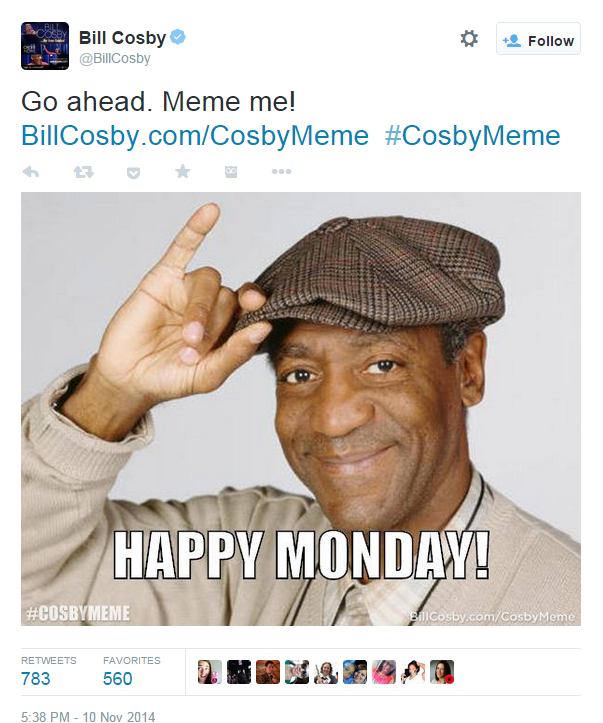Retweet using the retweet arrows icon
Screen dimensions: 603x723
pos(83,172)
